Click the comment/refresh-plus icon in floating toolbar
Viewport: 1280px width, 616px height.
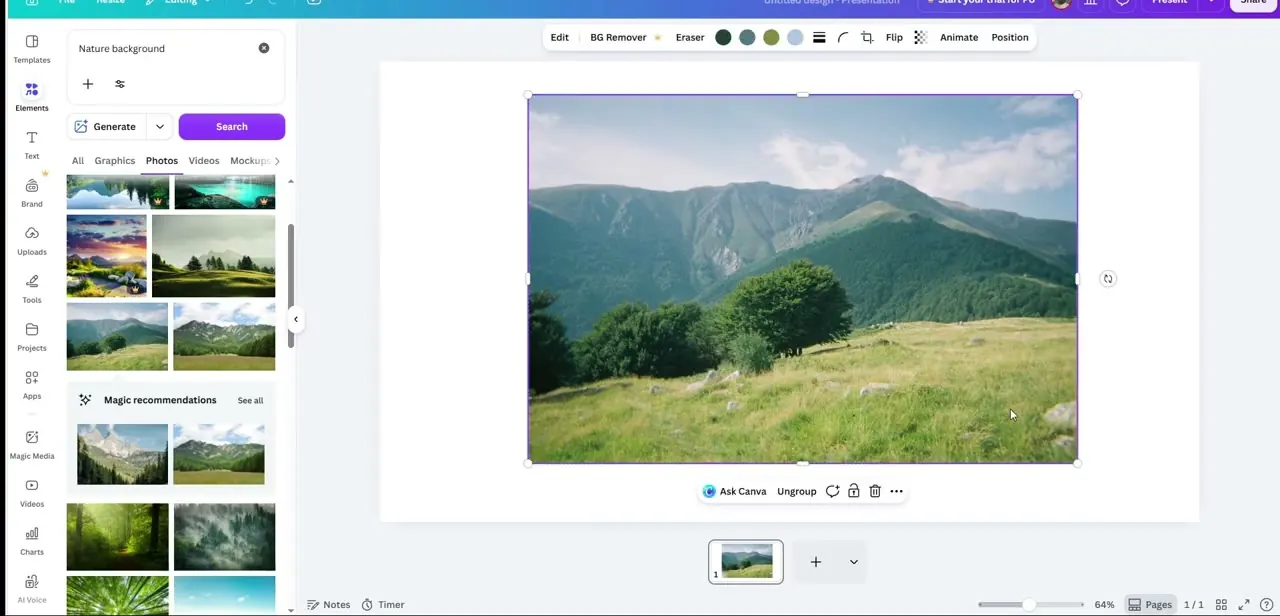tap(832, 492)
